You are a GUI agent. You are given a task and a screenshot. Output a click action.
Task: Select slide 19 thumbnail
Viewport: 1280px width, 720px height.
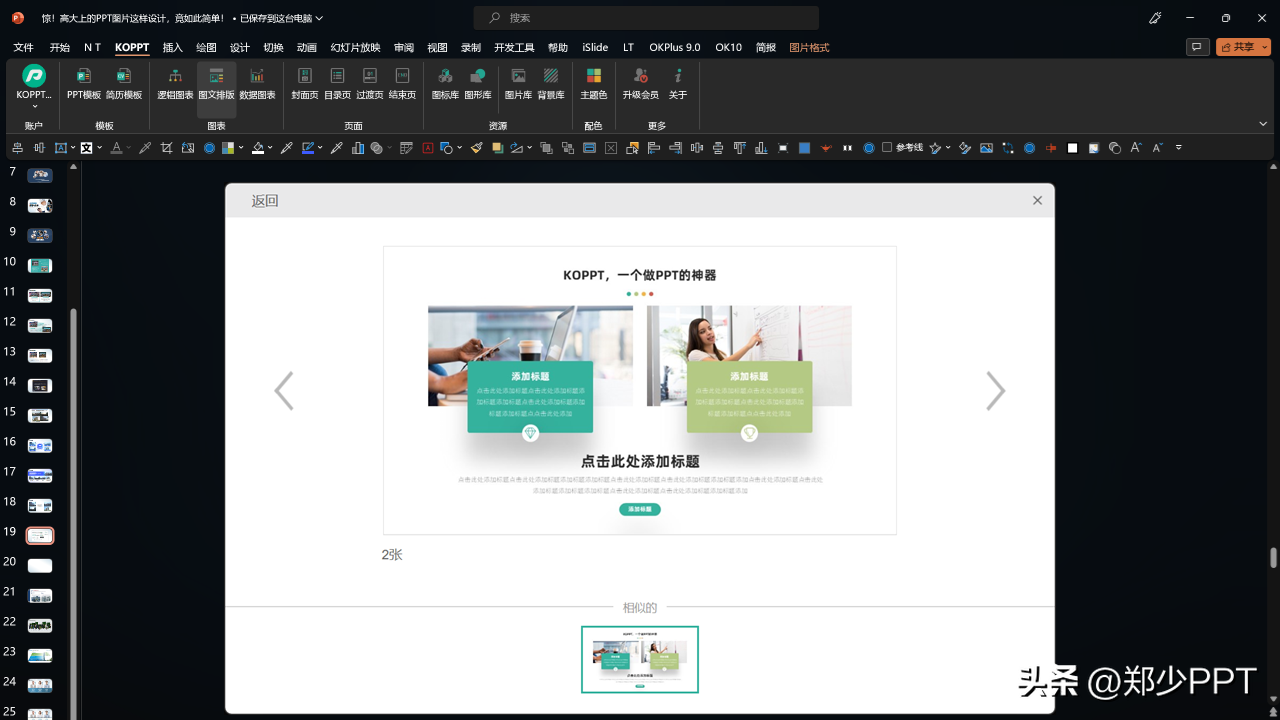(40, 536)
